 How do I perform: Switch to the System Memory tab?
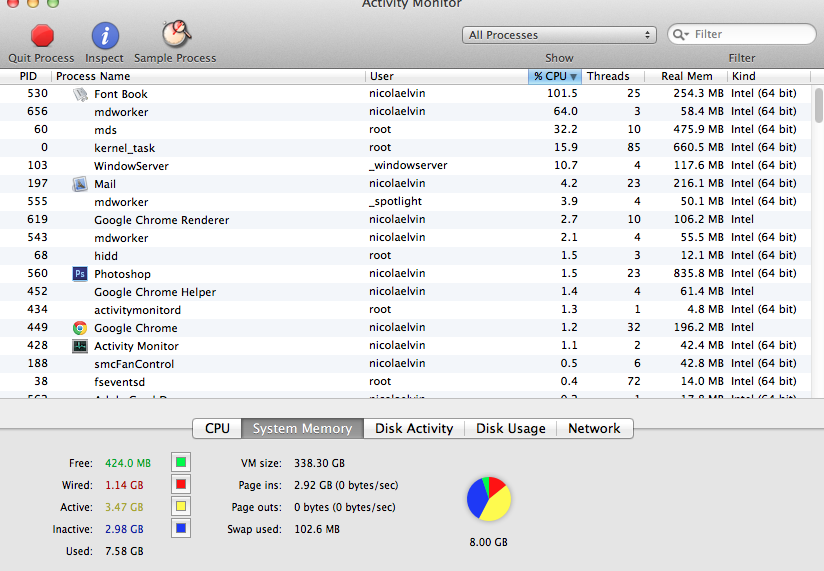coord(302,429)
